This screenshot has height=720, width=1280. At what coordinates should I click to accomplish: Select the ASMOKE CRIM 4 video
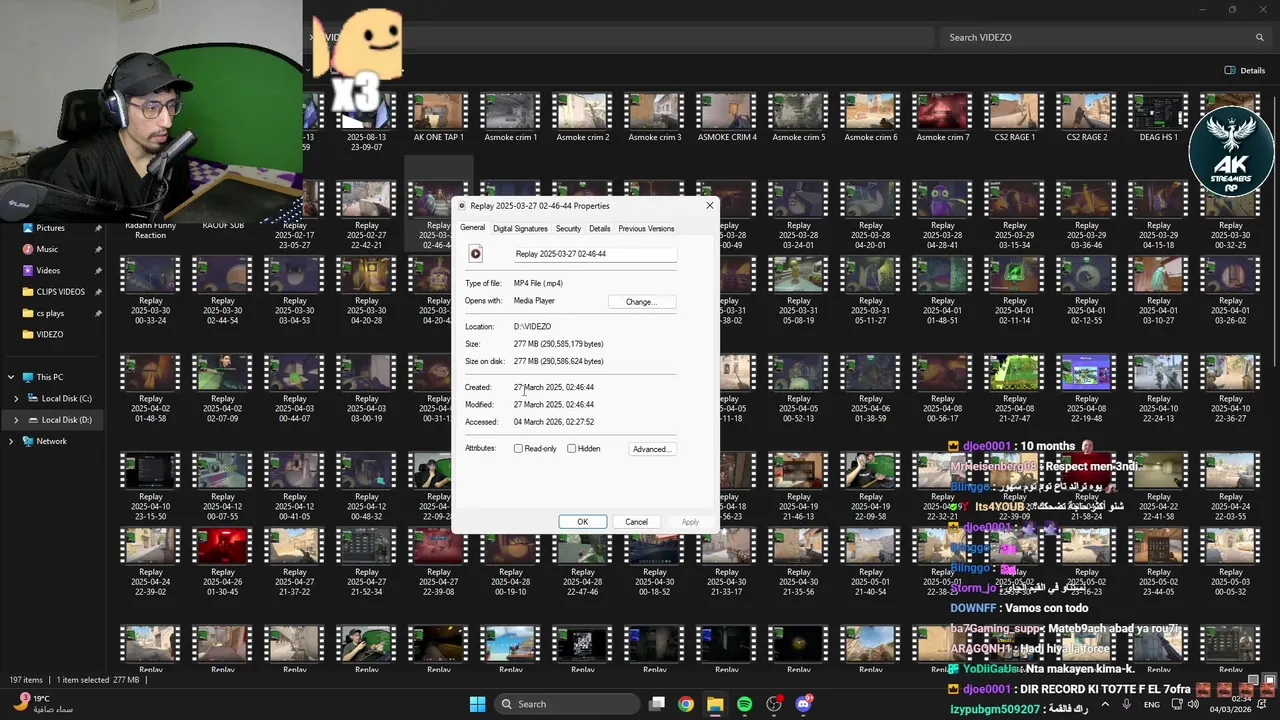coord(727,118)
